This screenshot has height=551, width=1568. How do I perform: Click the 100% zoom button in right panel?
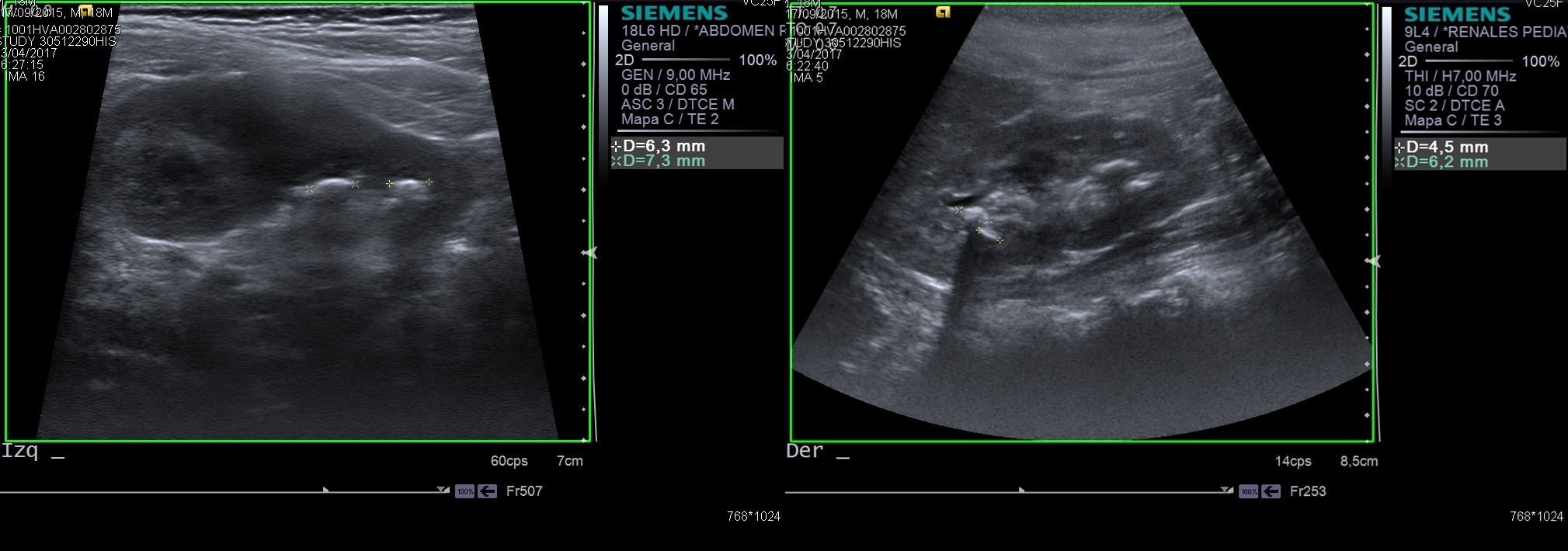point(1248,492)
